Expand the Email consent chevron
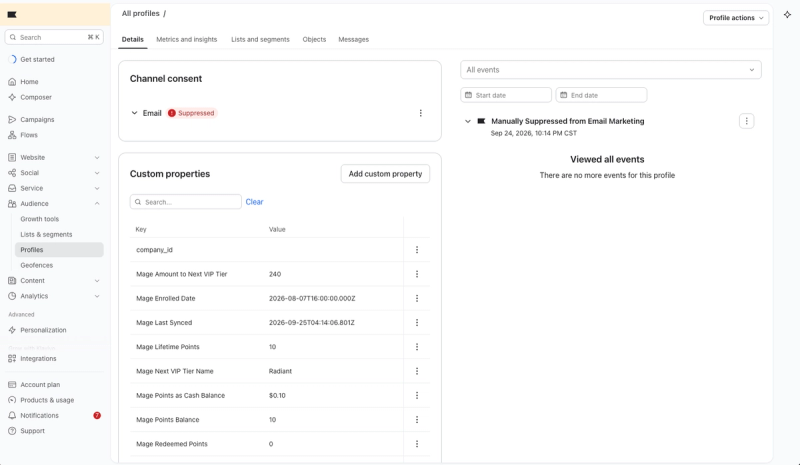 click(134, 113)
